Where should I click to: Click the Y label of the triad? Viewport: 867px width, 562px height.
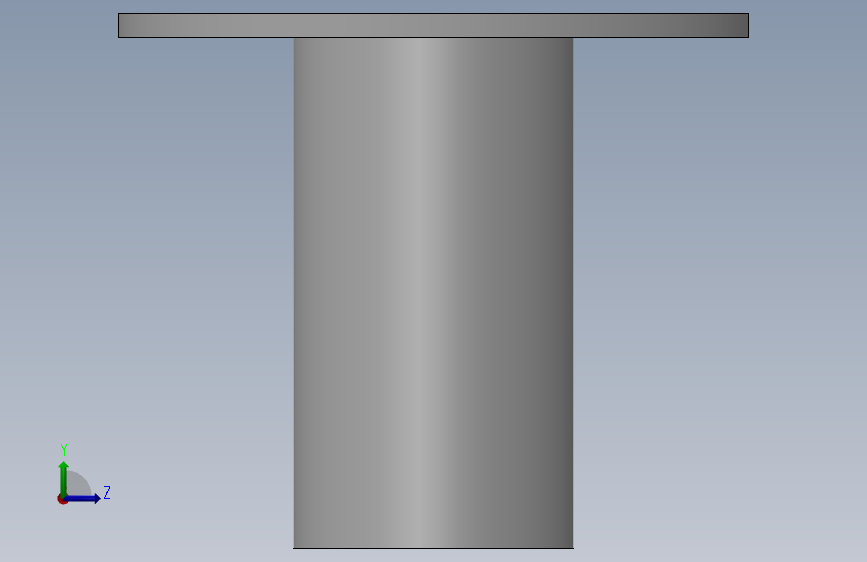tap(64, 450)
